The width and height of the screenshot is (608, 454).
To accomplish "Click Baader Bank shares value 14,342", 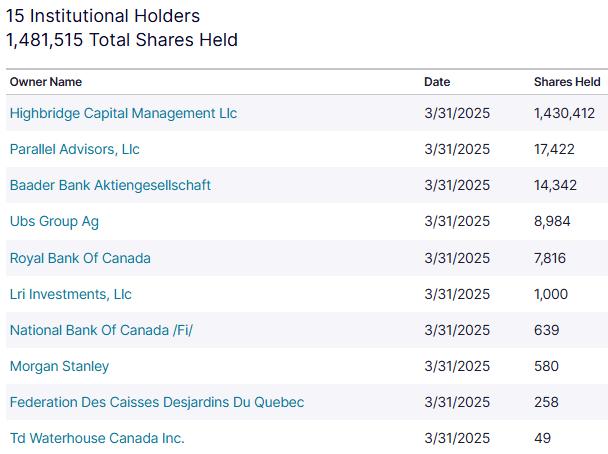I will [555, 185].
